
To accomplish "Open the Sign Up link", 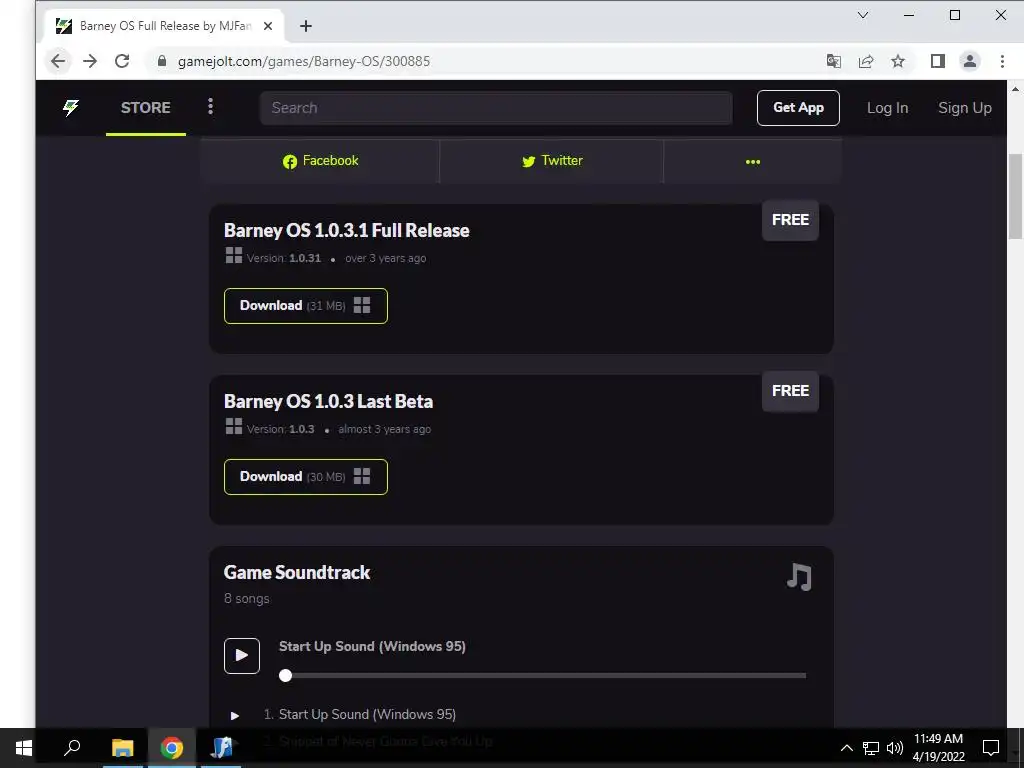I will 965,108.
